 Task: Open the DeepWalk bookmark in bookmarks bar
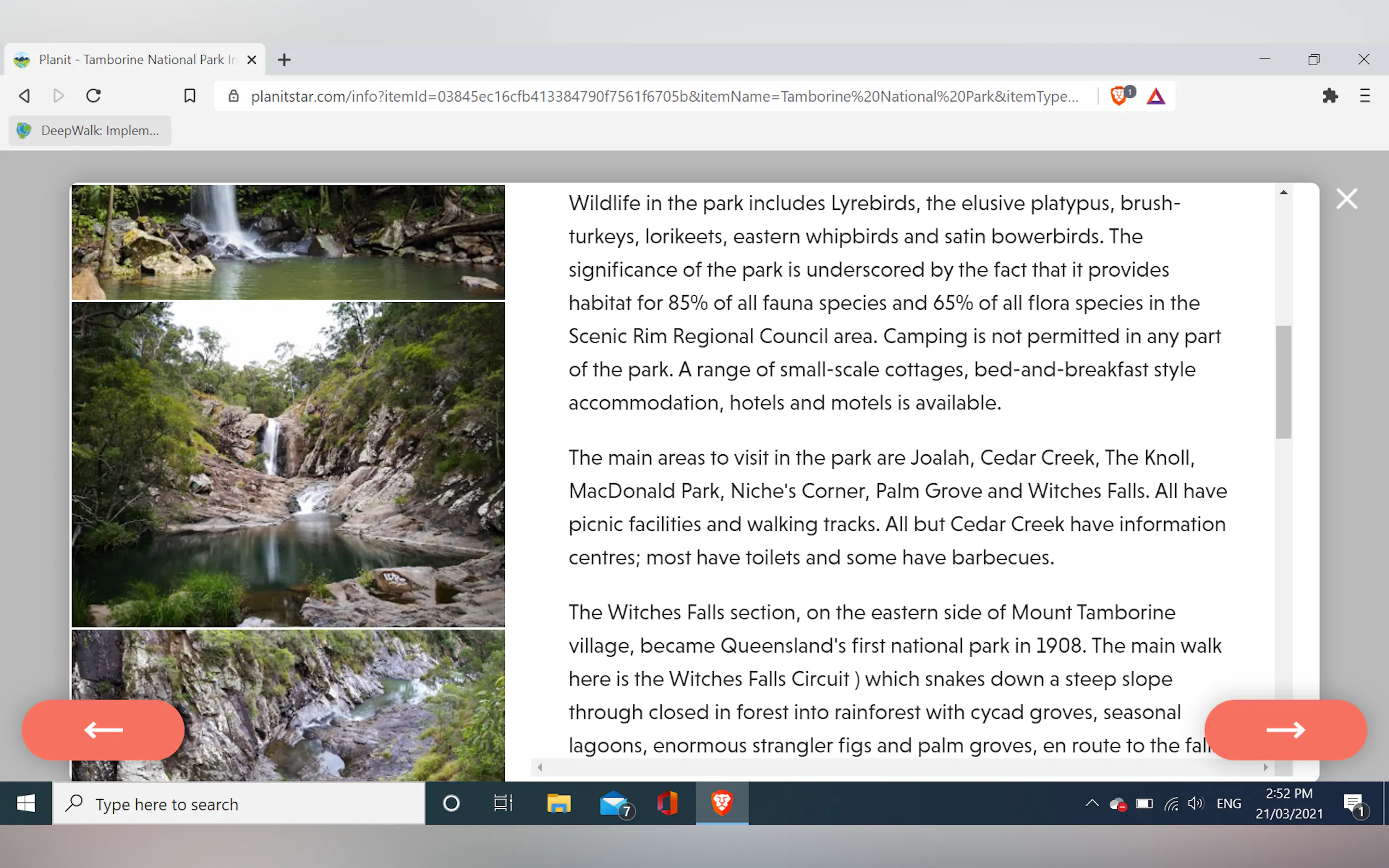(90, 130)
